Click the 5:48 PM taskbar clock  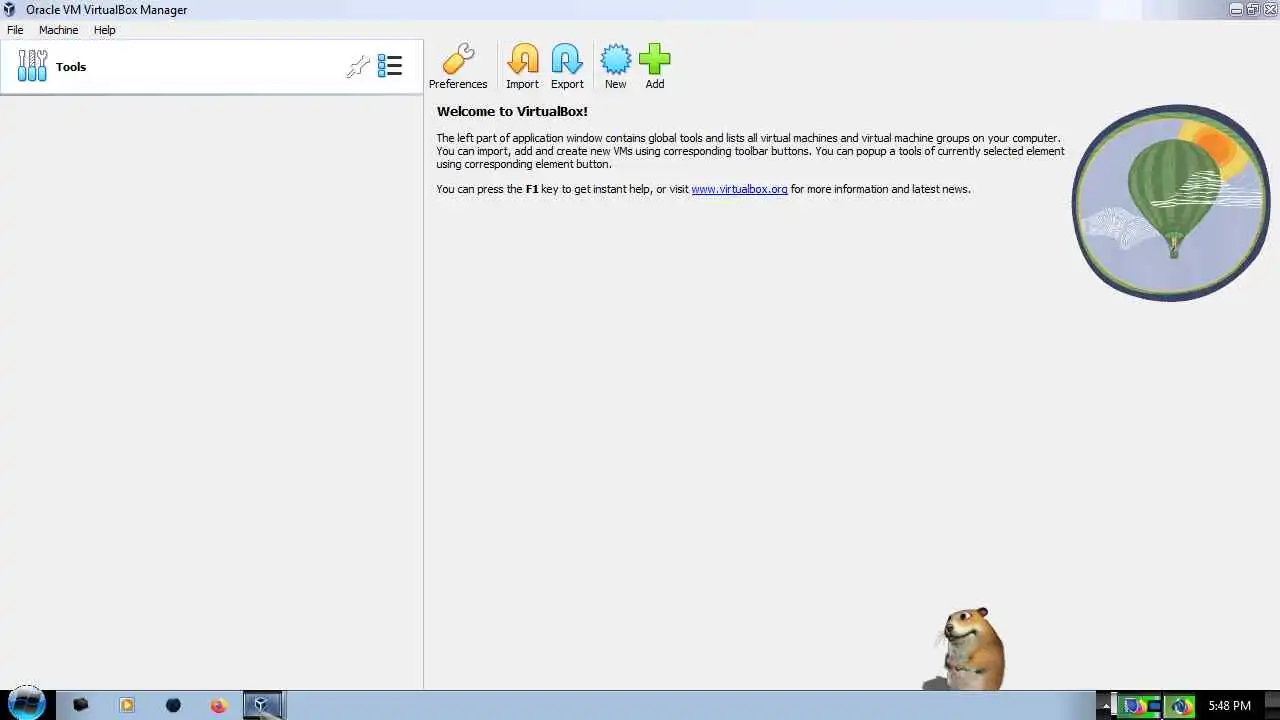point(1229,706)
